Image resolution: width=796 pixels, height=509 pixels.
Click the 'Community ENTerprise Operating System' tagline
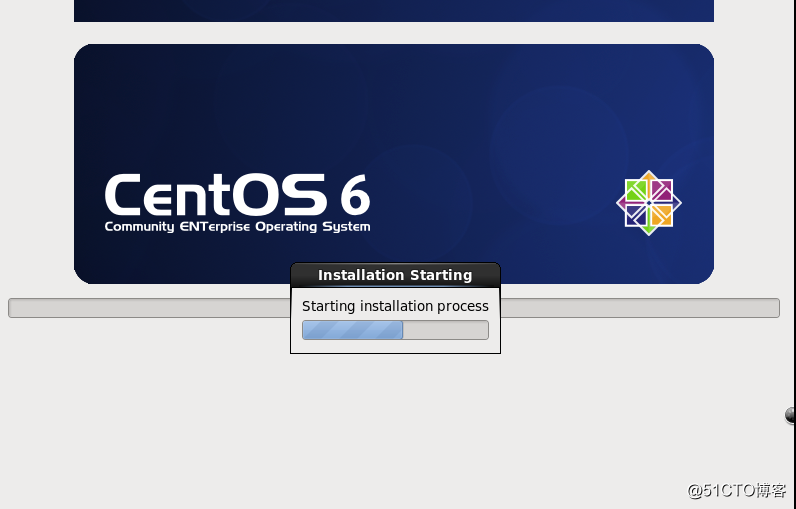[x=237, y=227]
